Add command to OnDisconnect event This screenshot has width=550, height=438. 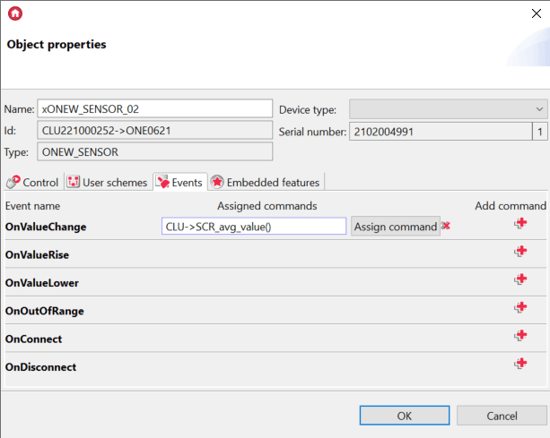coord(521,363)
